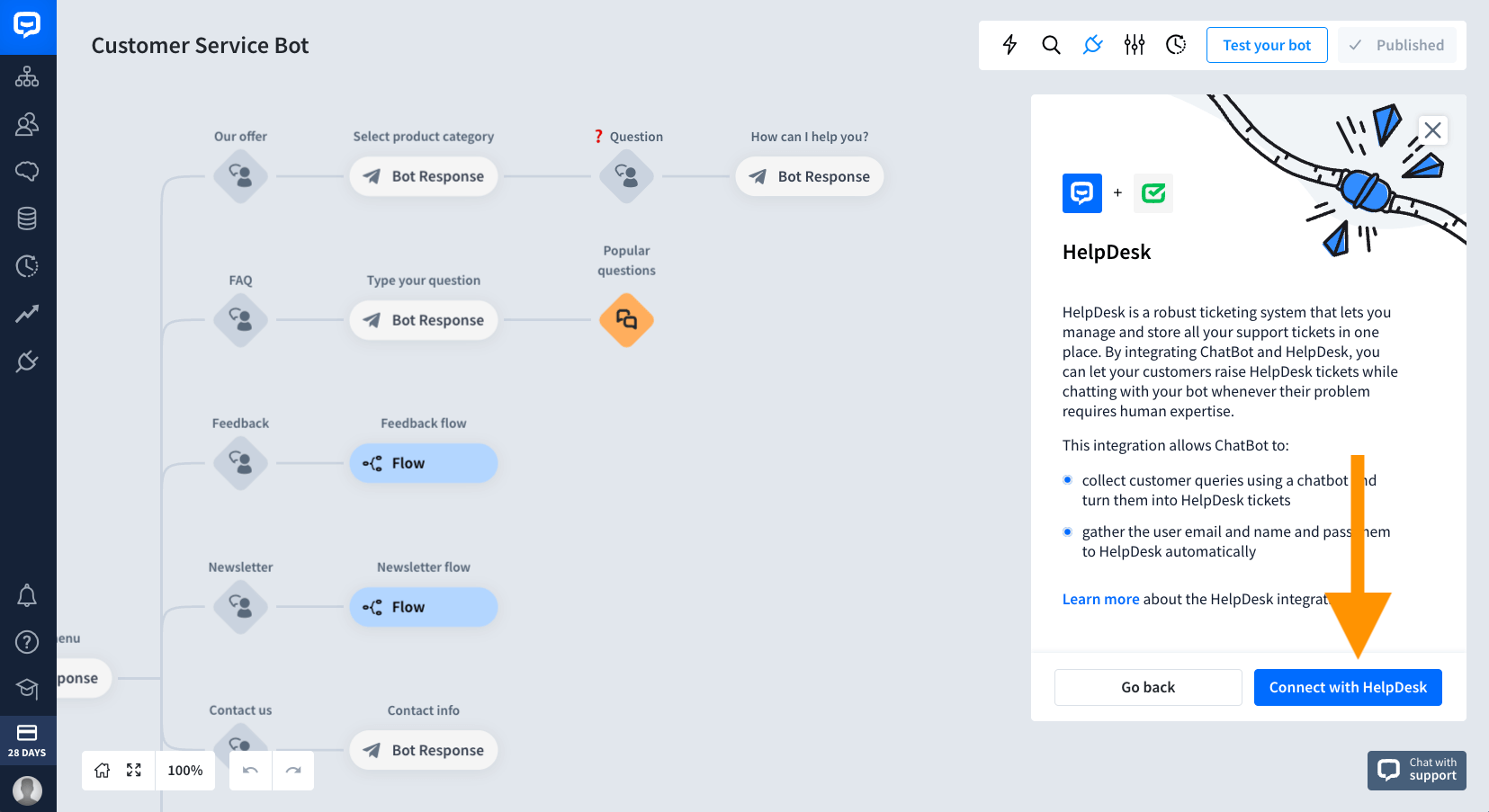This screenshot has width=1489, height=812.
Task: Open the ChatBot logo home icon
Action: click(x=27, y=26)
